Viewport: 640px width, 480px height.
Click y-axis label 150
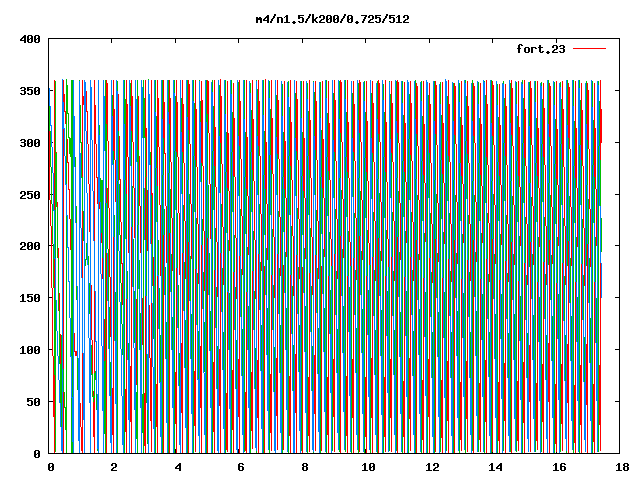[x=30, y=298]
